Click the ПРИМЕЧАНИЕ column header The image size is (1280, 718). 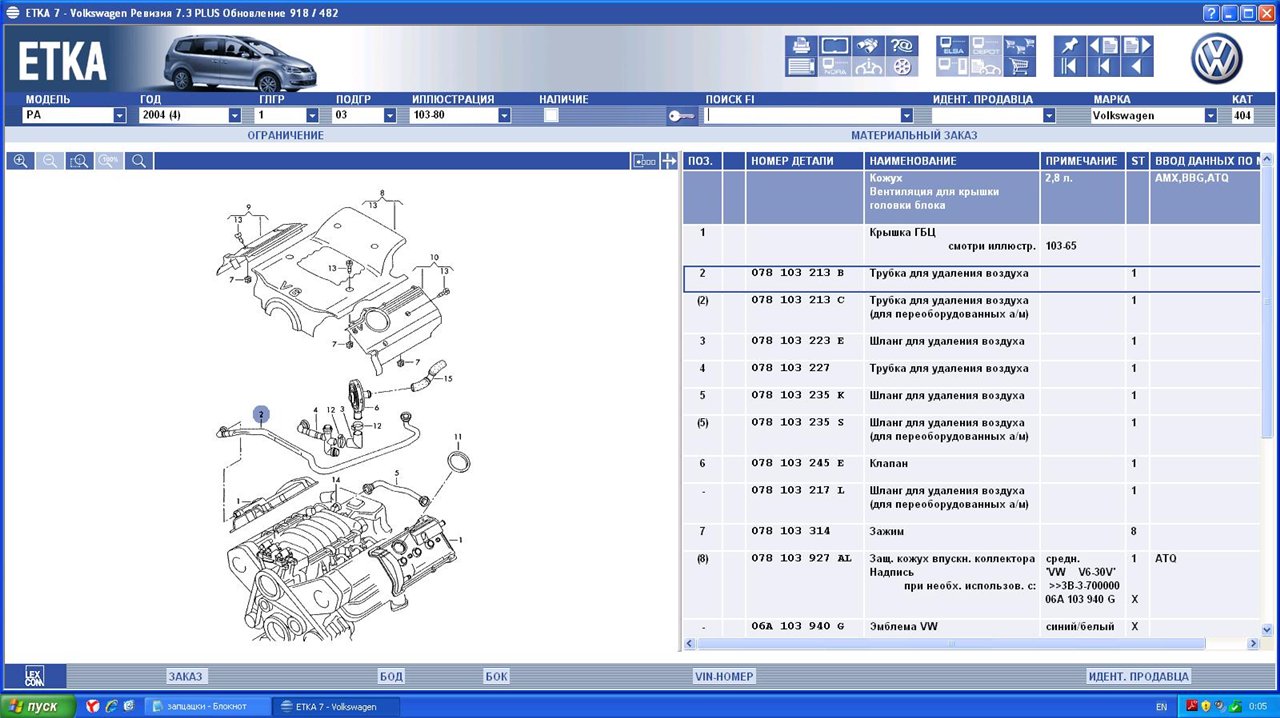click(1083, 160)
